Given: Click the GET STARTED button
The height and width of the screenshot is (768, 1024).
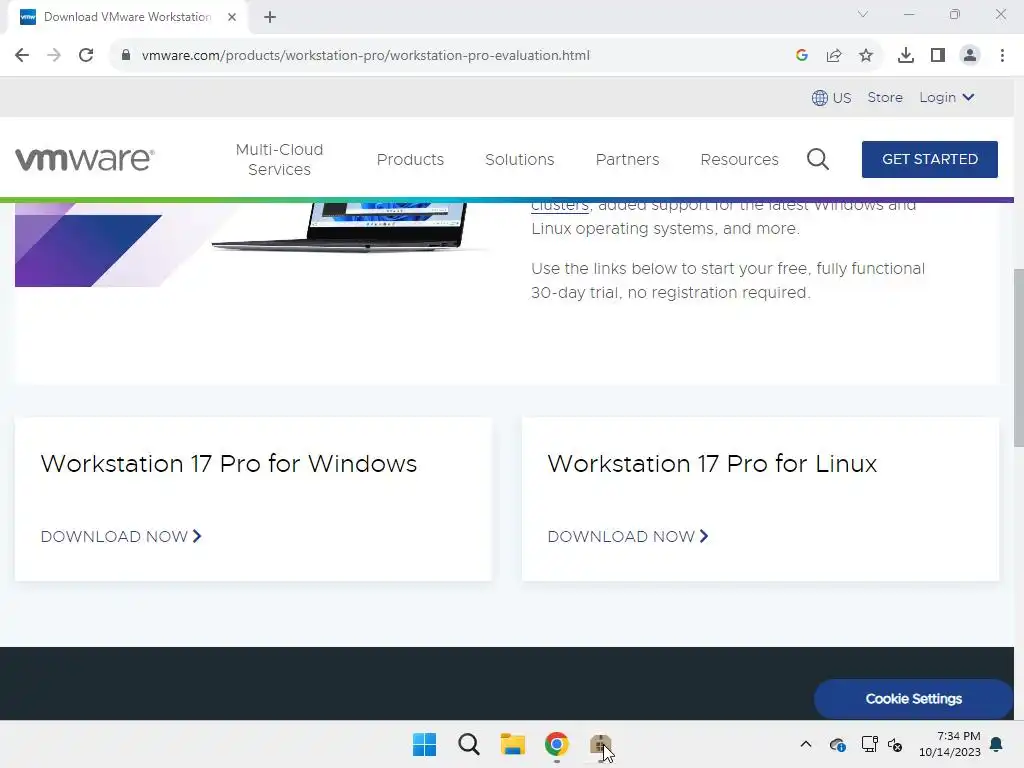Looking at the screenshot, I should coord(929,159).
